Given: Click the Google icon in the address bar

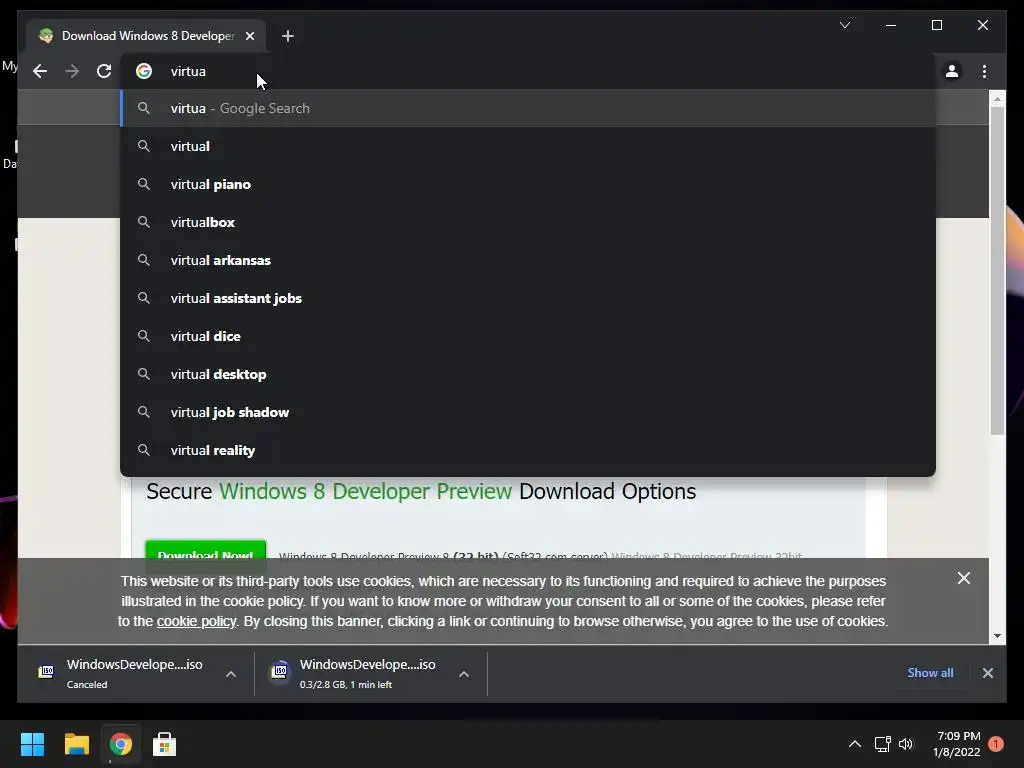Looking at the screenshot, I should pyautogui.click(x=144, y=71).
